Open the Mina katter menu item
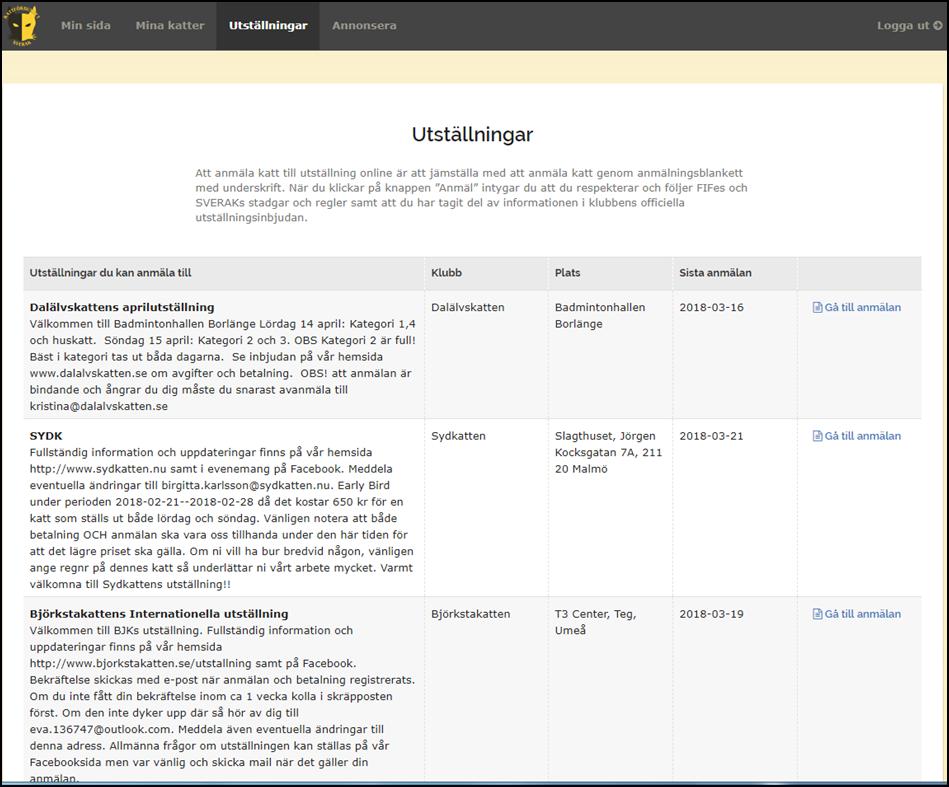The width and height of the screenshot is (949, 787). (170, 25)
